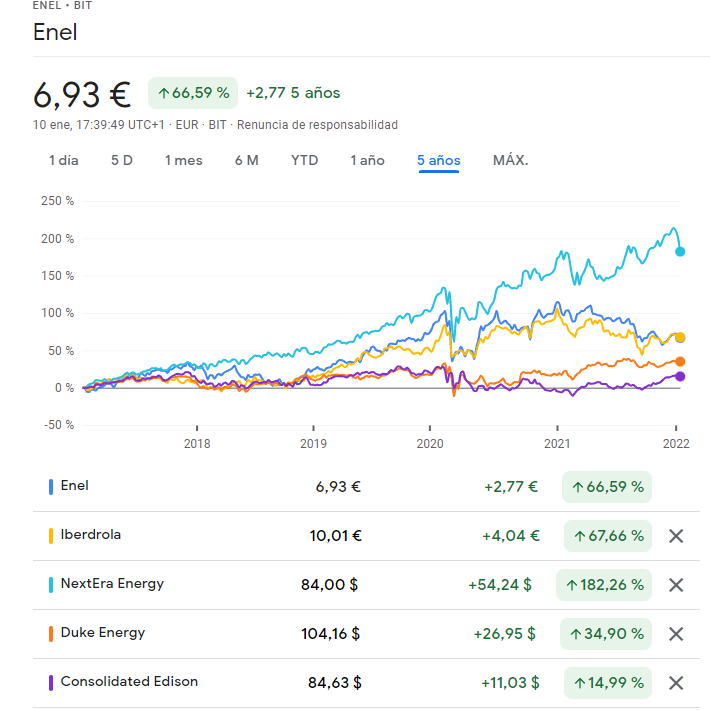Click the cyan NextEra Energy color marker
Image resolution: width=710 pixels, height=710 pixels.
click(51, 585)
